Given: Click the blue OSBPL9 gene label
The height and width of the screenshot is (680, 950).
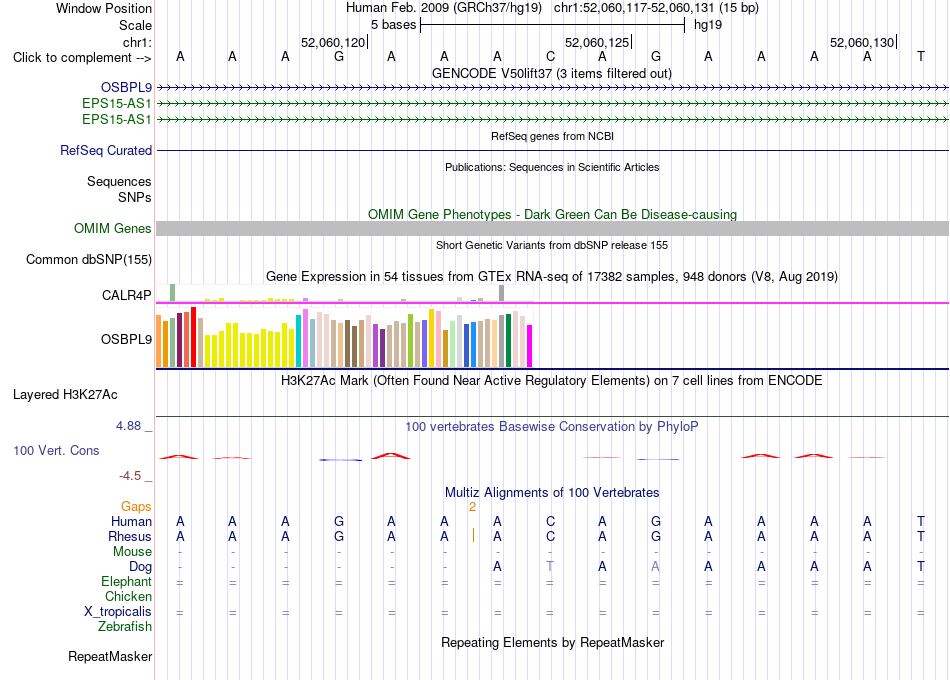Looking at the screenshot, I should [x=126, y=88].
